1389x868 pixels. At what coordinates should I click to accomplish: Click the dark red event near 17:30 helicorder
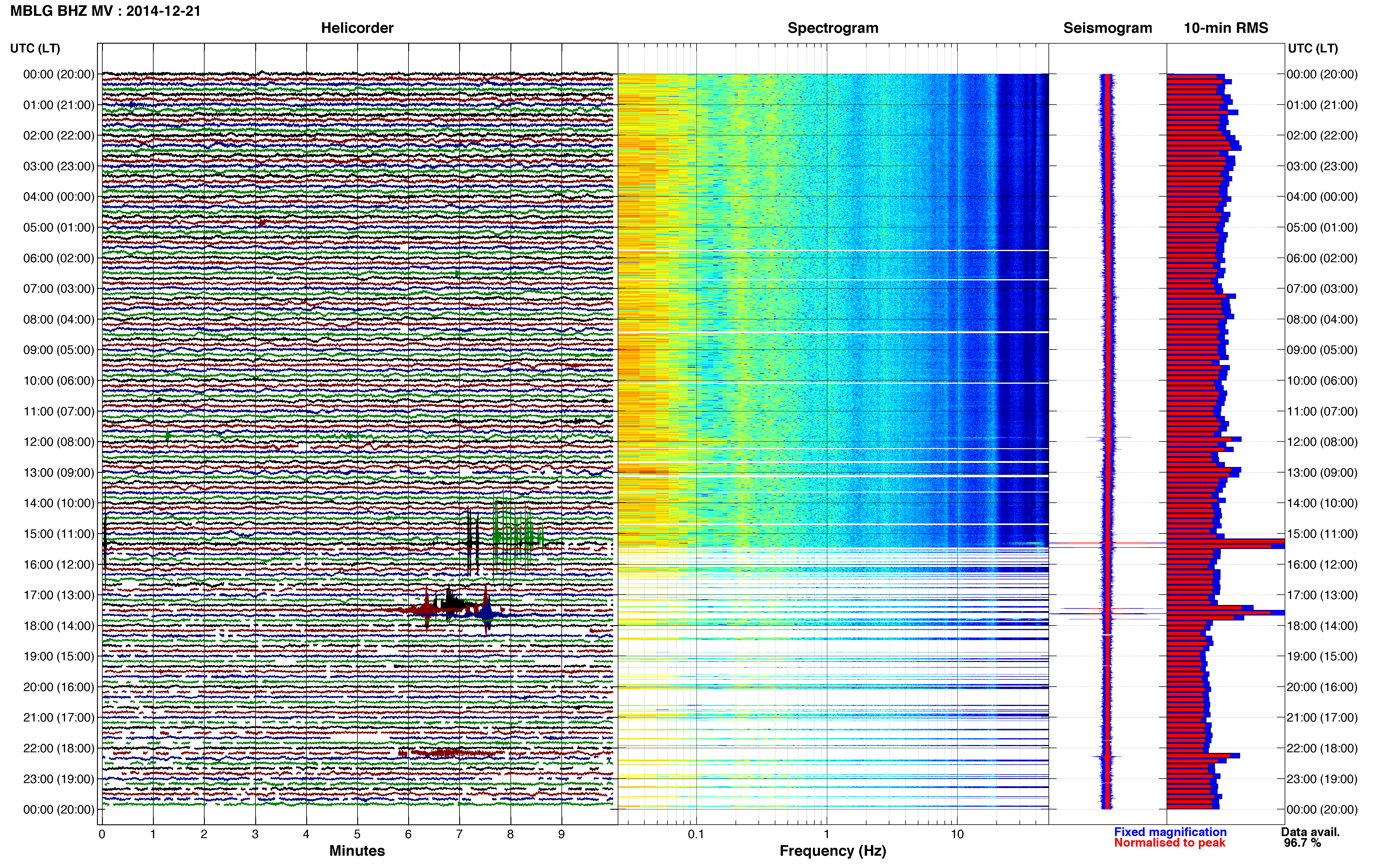click(427, 609)
